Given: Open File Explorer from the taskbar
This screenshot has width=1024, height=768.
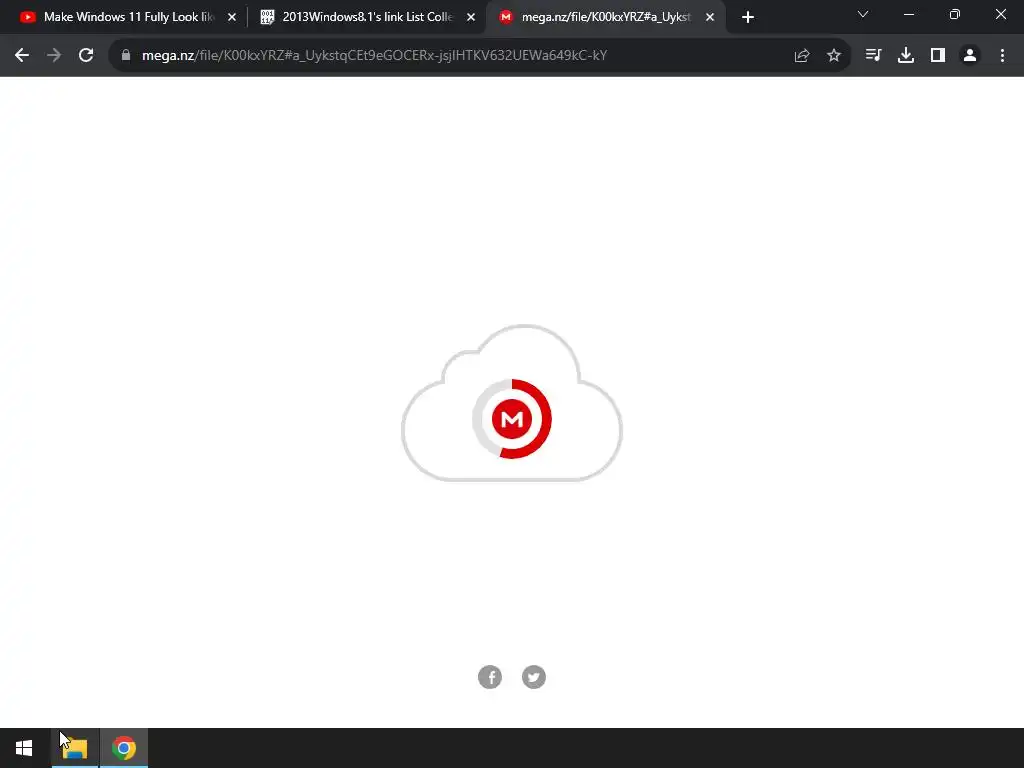Looking at the screenshot, I should click(75, 748).
